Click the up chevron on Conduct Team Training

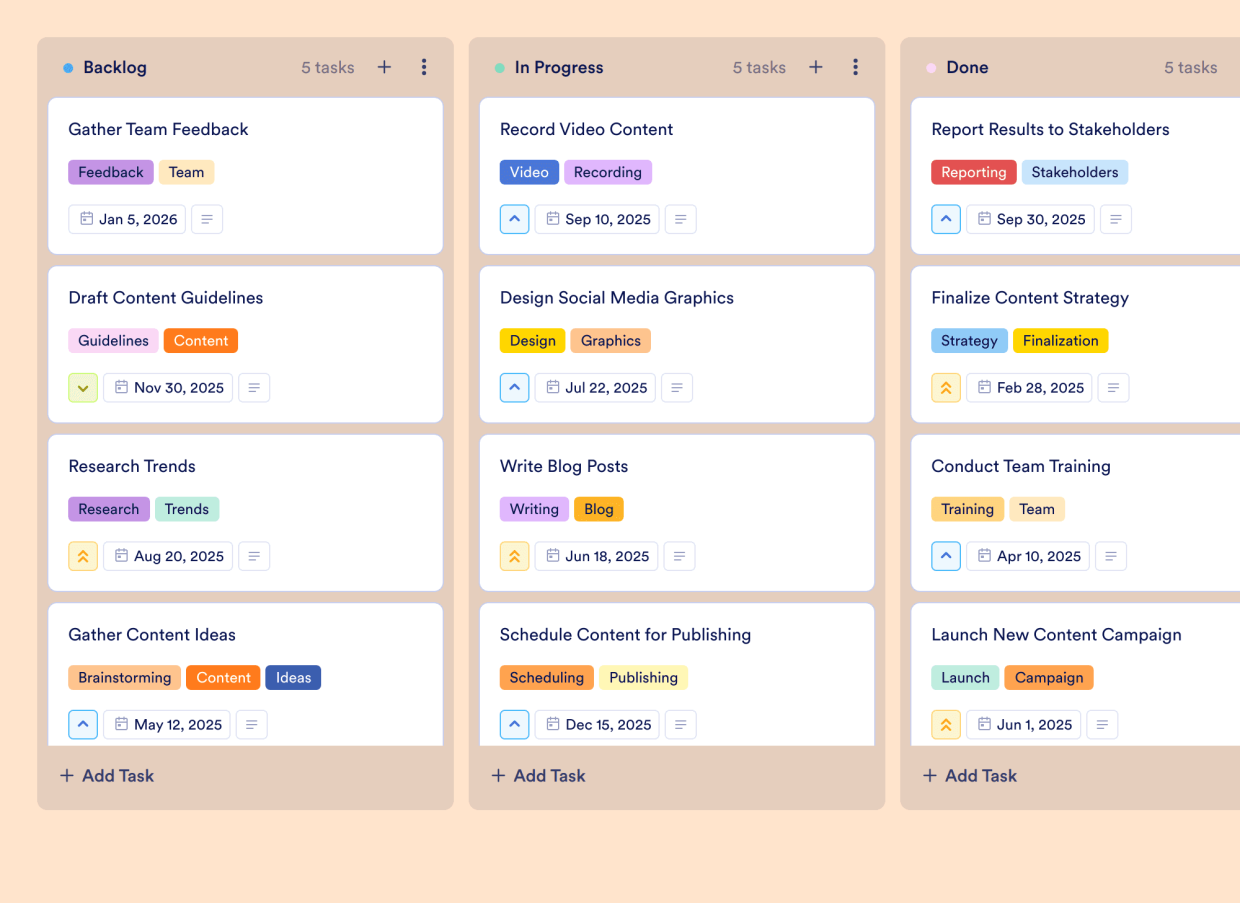click(x=946, y=556)
